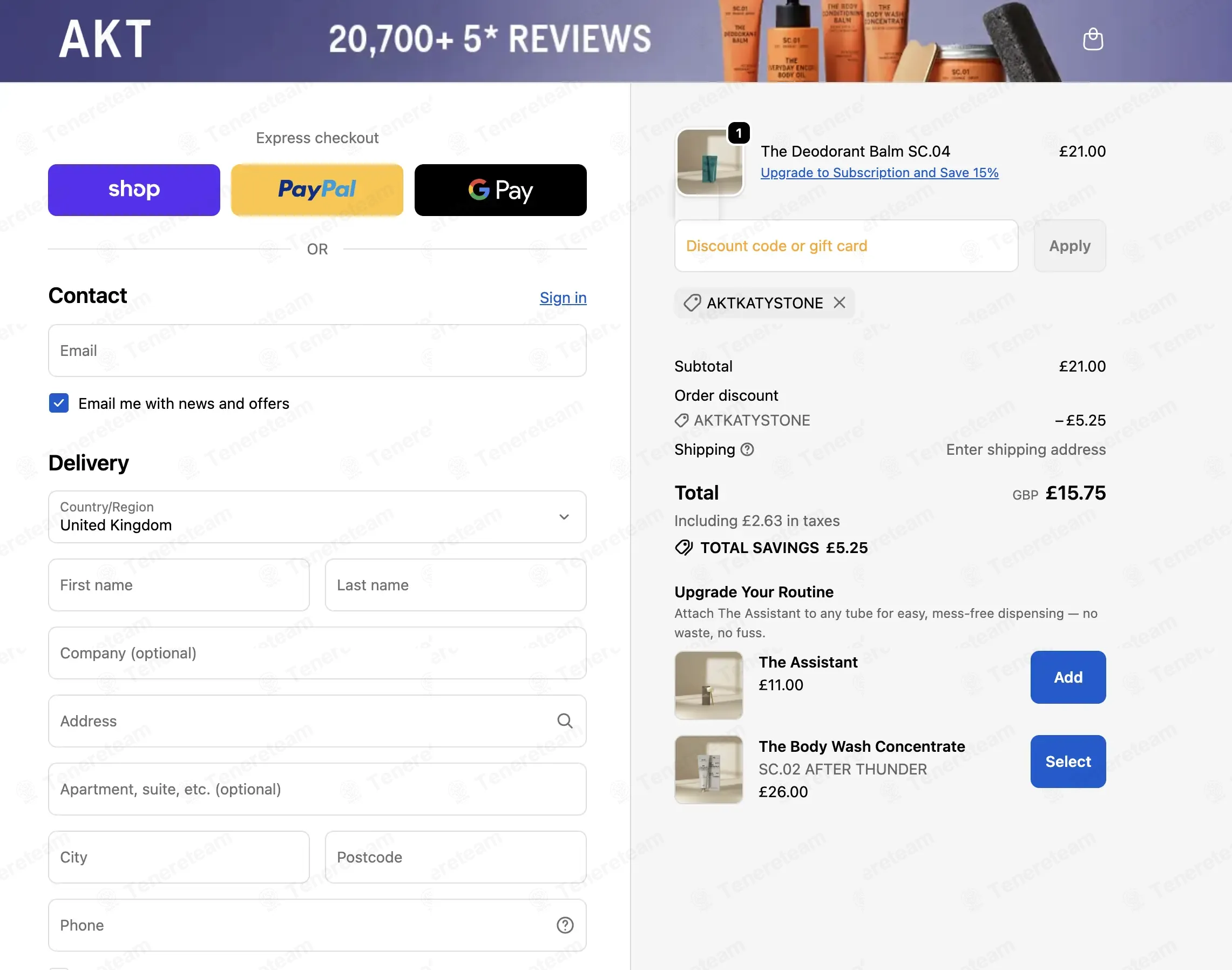1232x970 pixels.
Task: Focus the Discount code or gift card field
Action: 846,246
